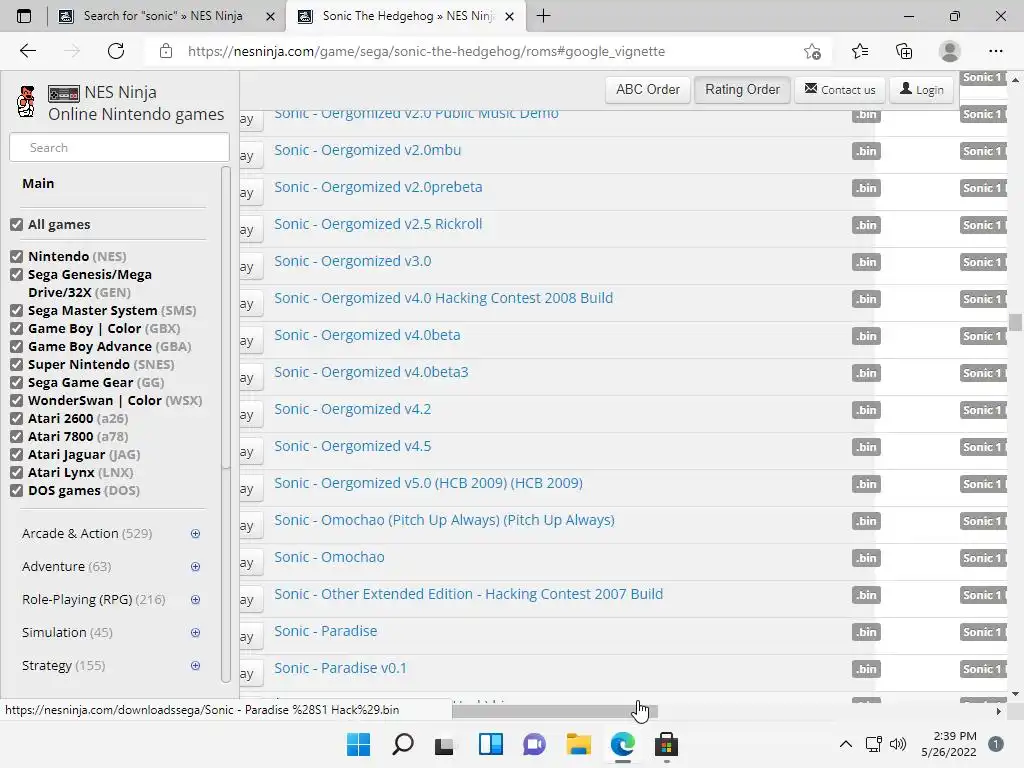The image size is (1024, 768).
Task: Open a new tab with plus icon
Action: [x=543, y=16]
